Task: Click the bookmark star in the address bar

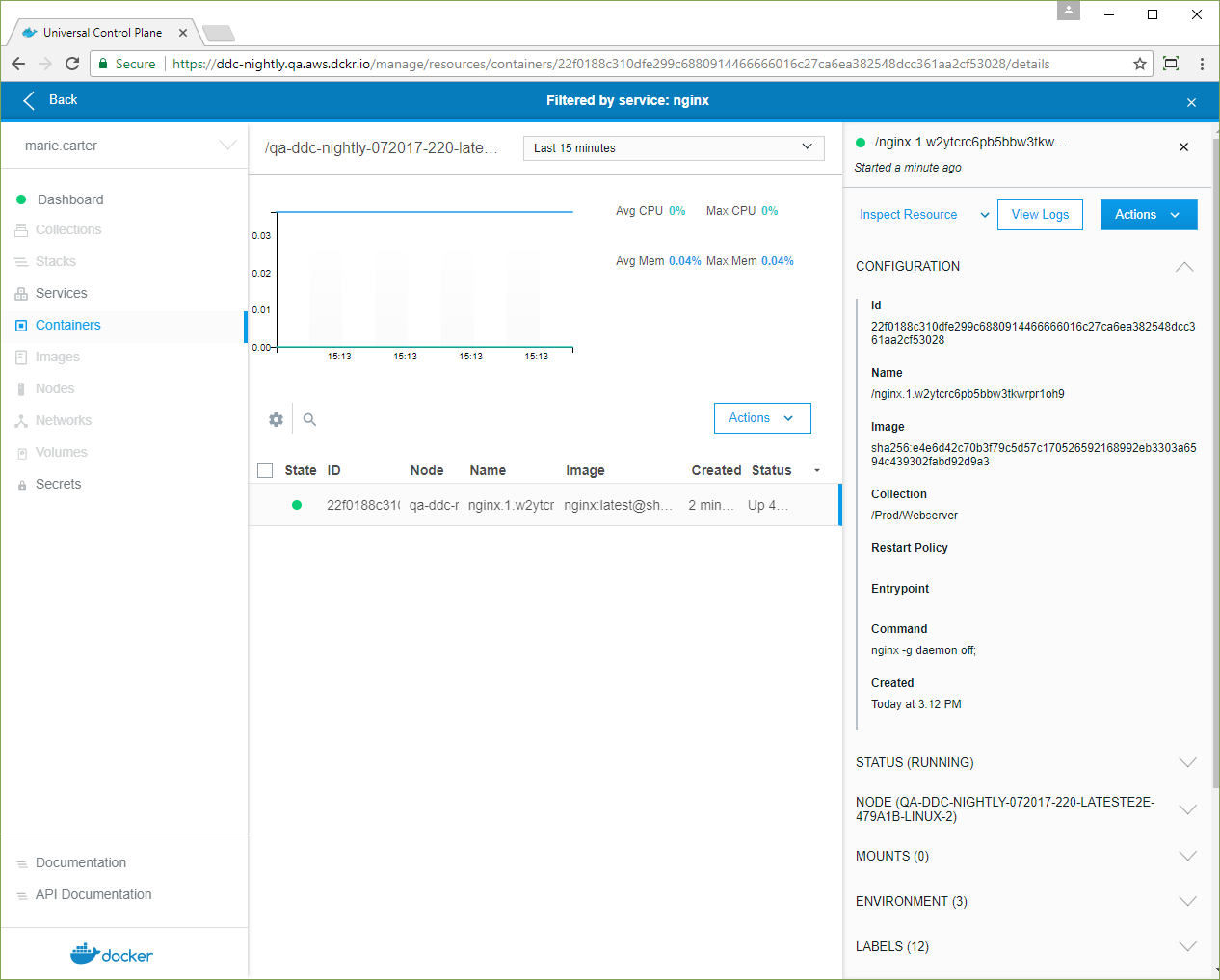Action: (x=1140, y=64)
